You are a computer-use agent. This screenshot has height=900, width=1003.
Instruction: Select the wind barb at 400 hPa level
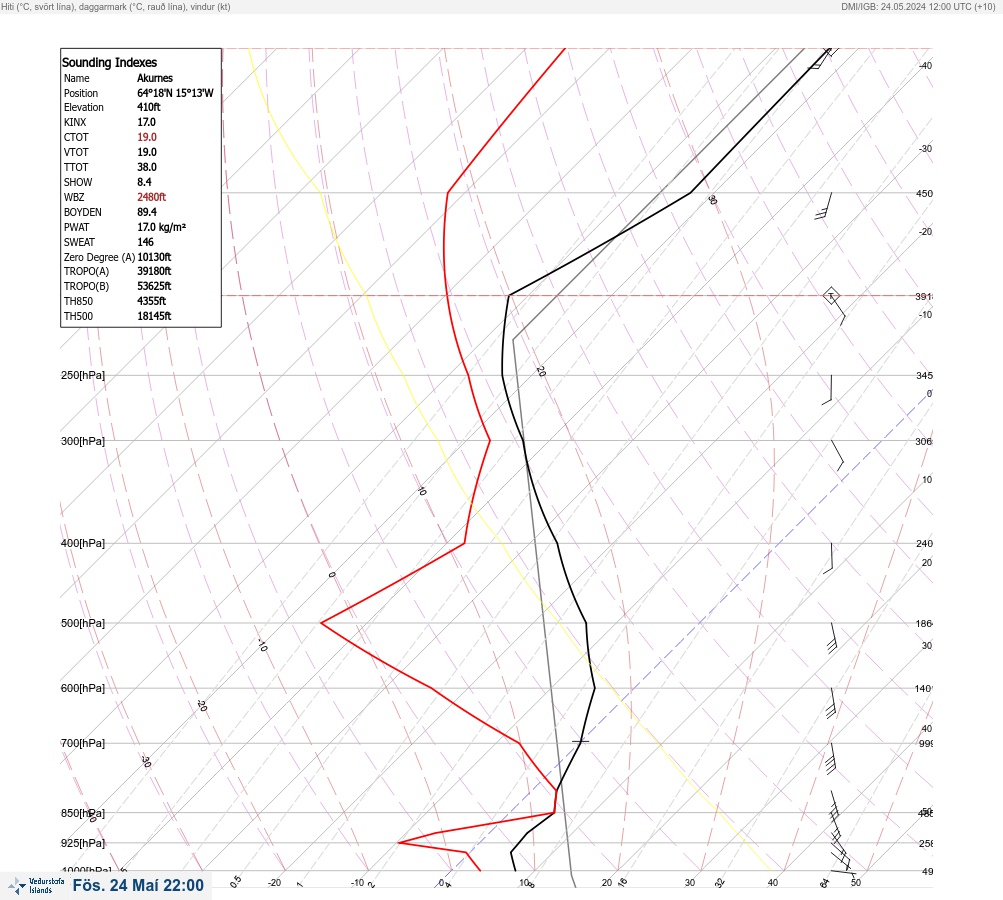(828, 558)
